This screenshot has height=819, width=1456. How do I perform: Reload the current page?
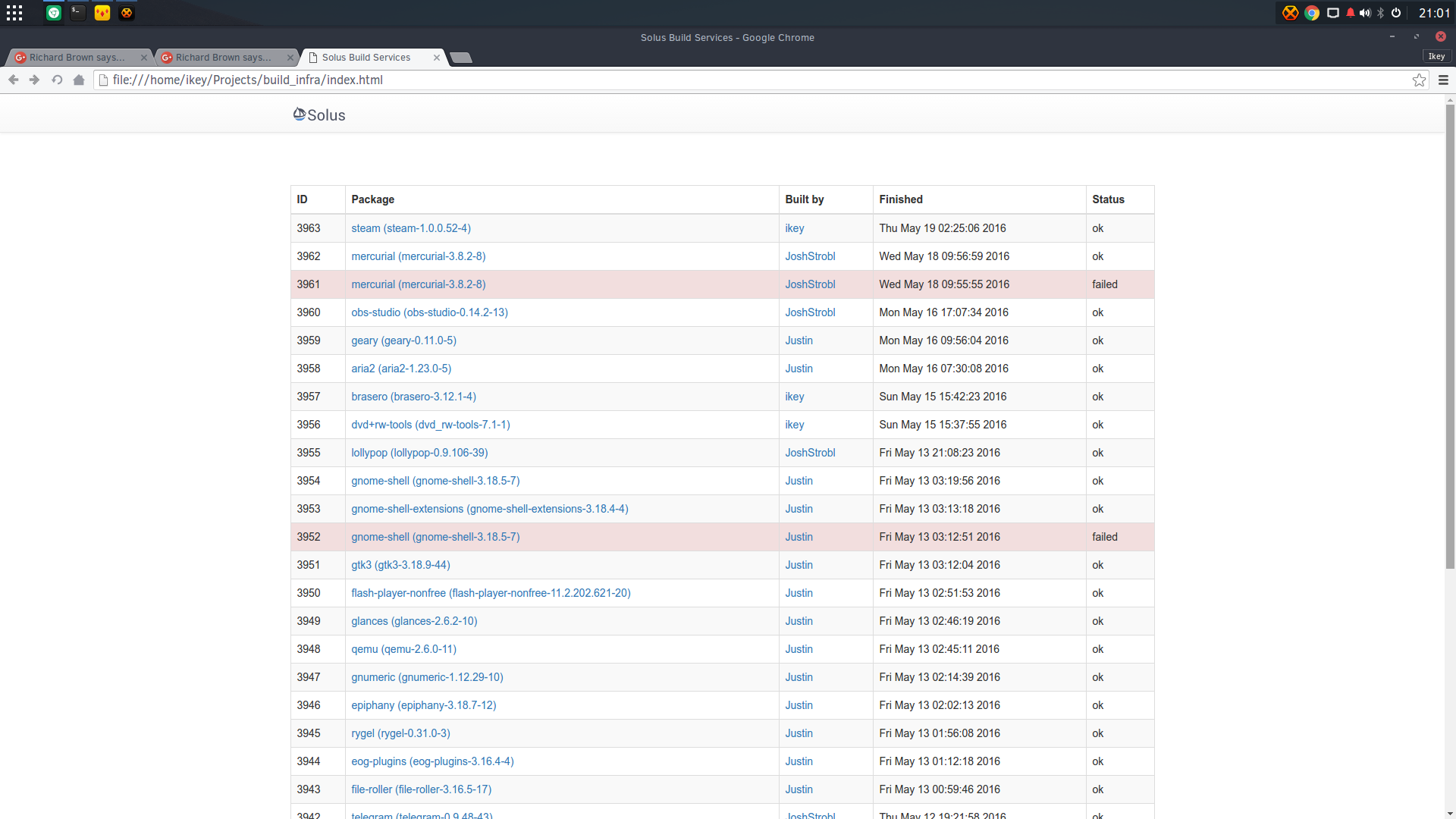pos(57,80)
